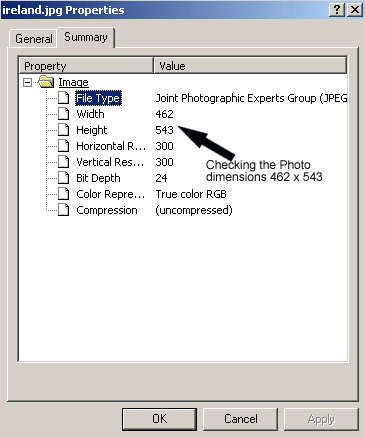Click the Color Representation row icon
The width and height of the screenshot is (365, 438).
pos(63,194)
